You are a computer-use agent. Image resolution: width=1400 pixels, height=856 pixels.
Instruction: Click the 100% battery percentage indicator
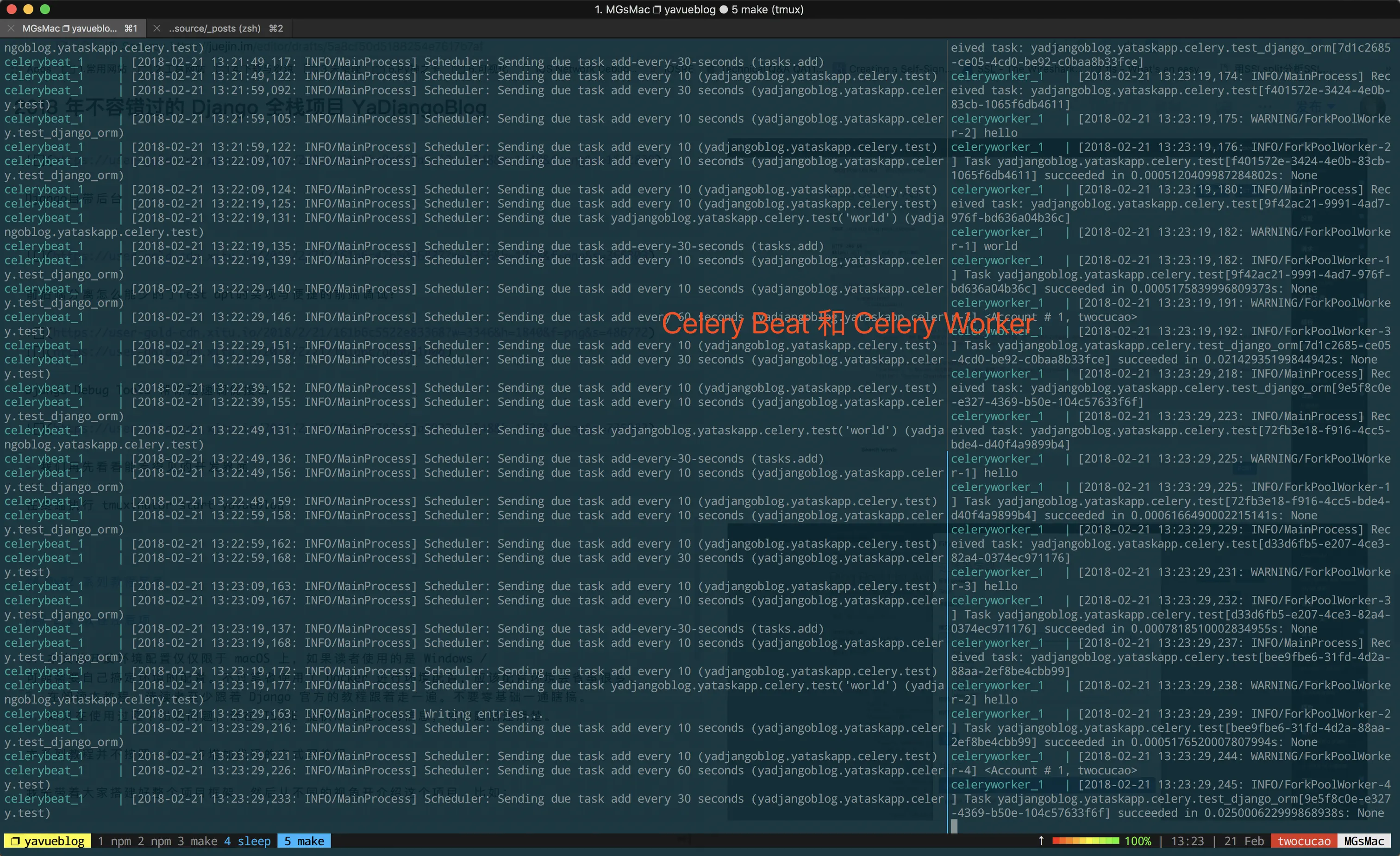(1137, 841)
